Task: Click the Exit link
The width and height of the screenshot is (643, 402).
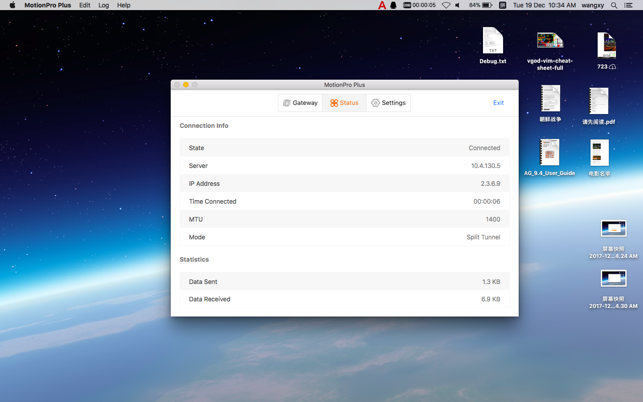Action: (x=498, y=103)
